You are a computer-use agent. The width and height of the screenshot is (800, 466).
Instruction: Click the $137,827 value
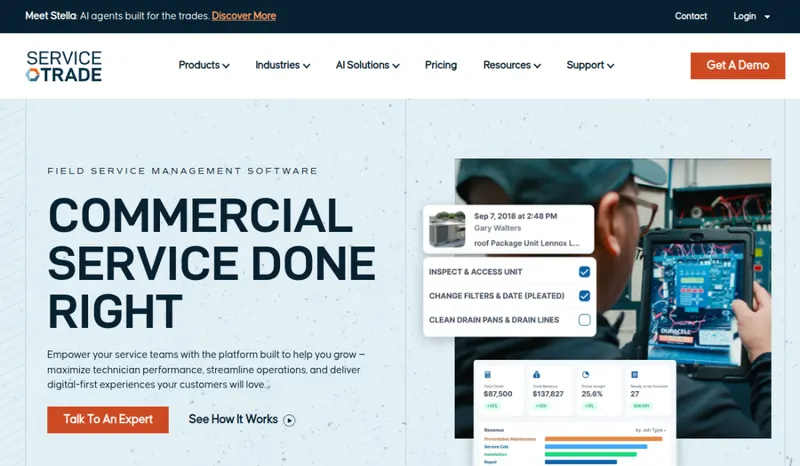548,394
